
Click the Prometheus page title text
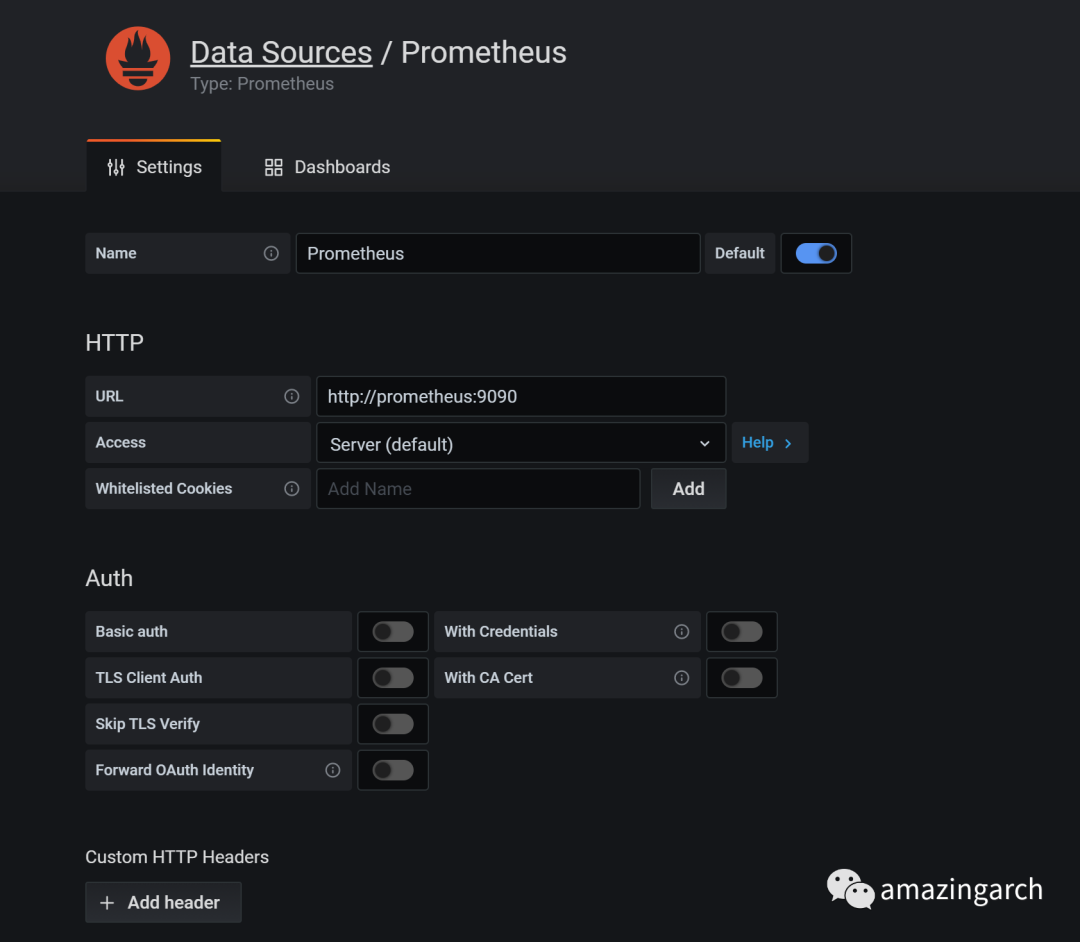coord(484,52)
